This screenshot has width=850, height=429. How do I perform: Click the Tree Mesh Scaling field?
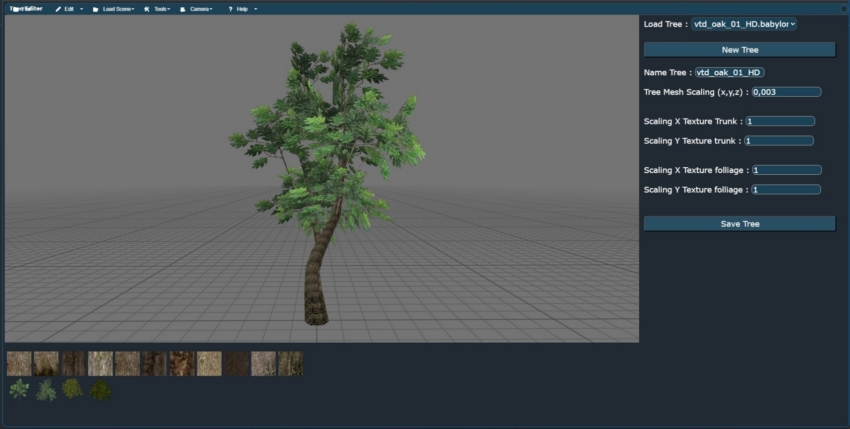pos(785,92)
